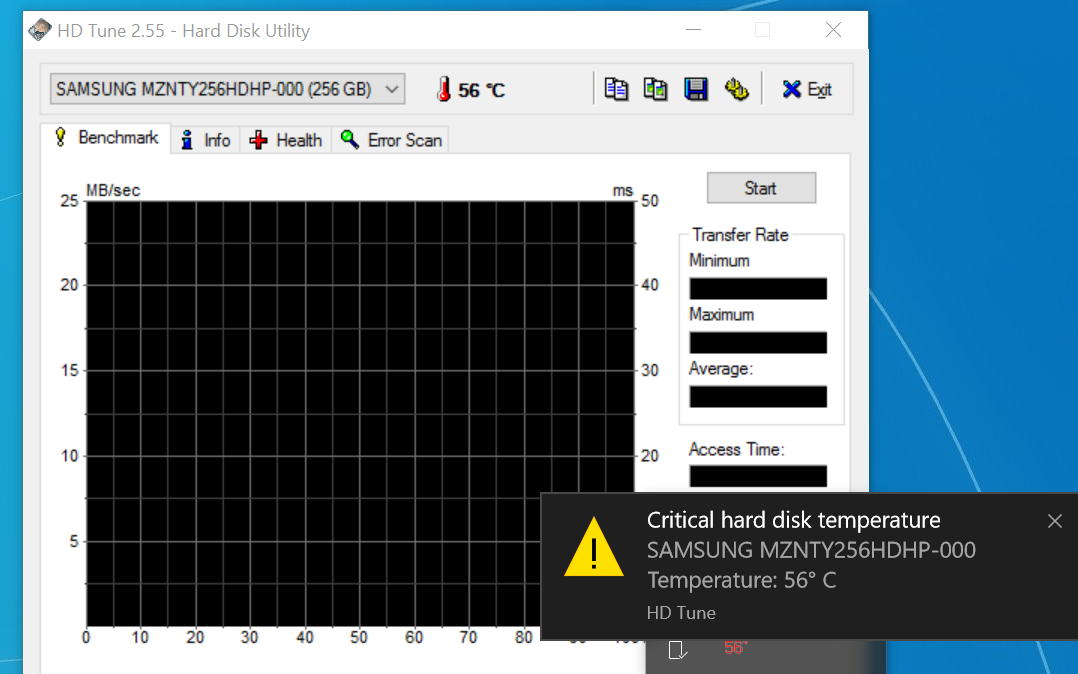Dismiss the Critical hard disk temperature notification
Viewport: 1078px width, 674px height.
coord(1055,521)
